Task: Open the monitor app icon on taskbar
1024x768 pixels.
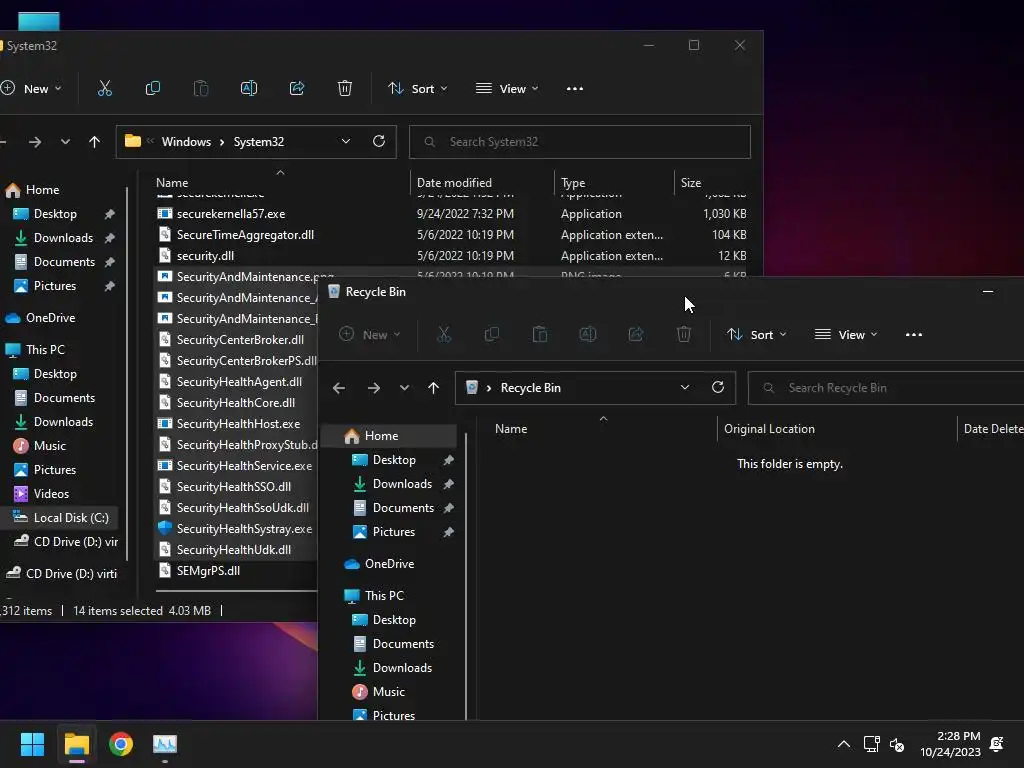Action: pyautogui.click(x=165, y=744)
